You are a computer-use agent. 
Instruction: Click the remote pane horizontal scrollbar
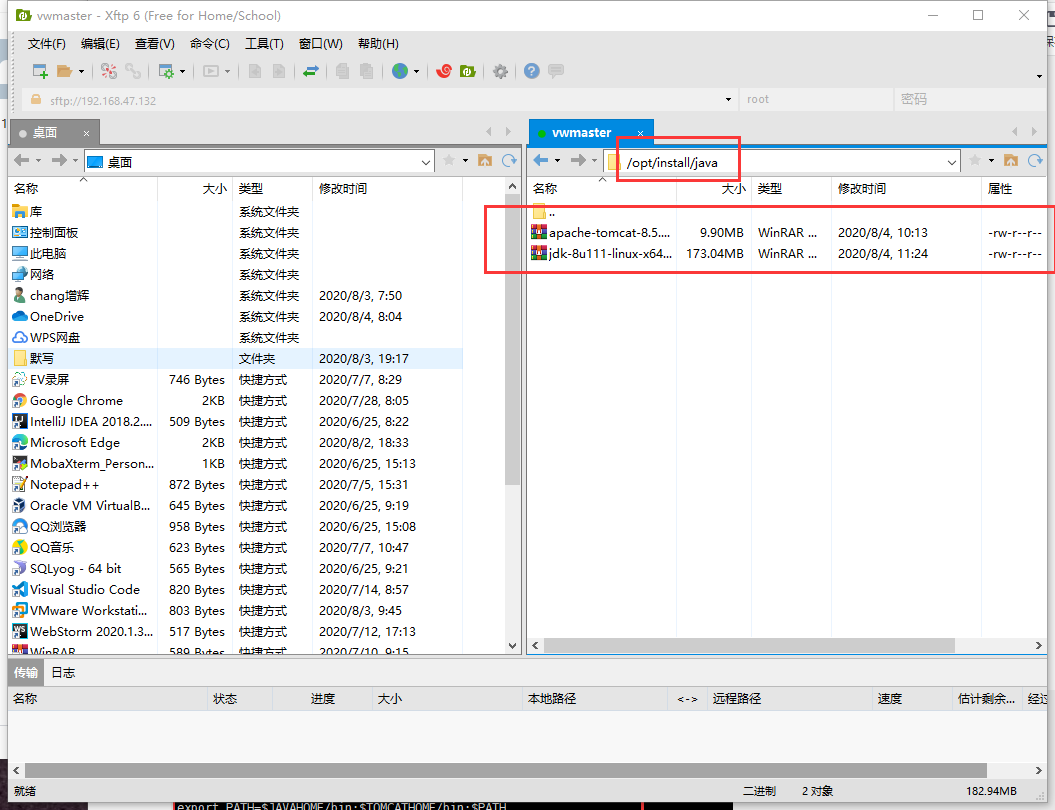point(749,646)
